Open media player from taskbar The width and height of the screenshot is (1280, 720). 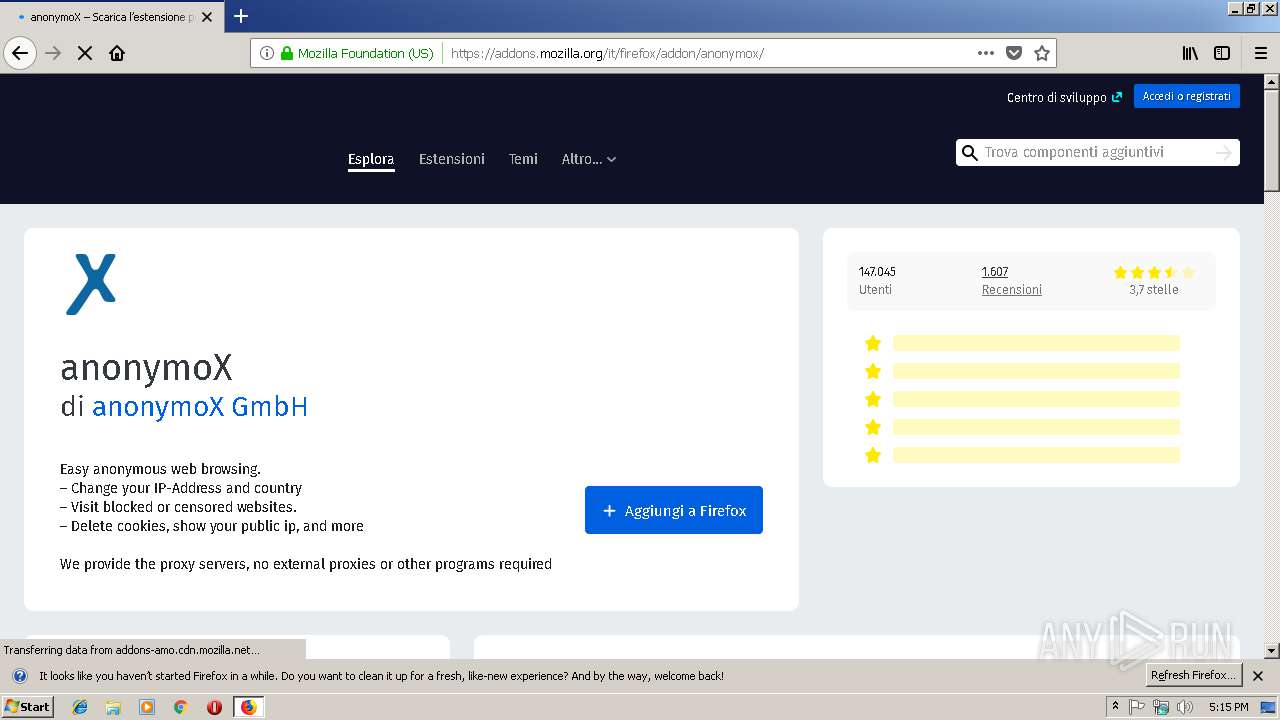point(147,707)
